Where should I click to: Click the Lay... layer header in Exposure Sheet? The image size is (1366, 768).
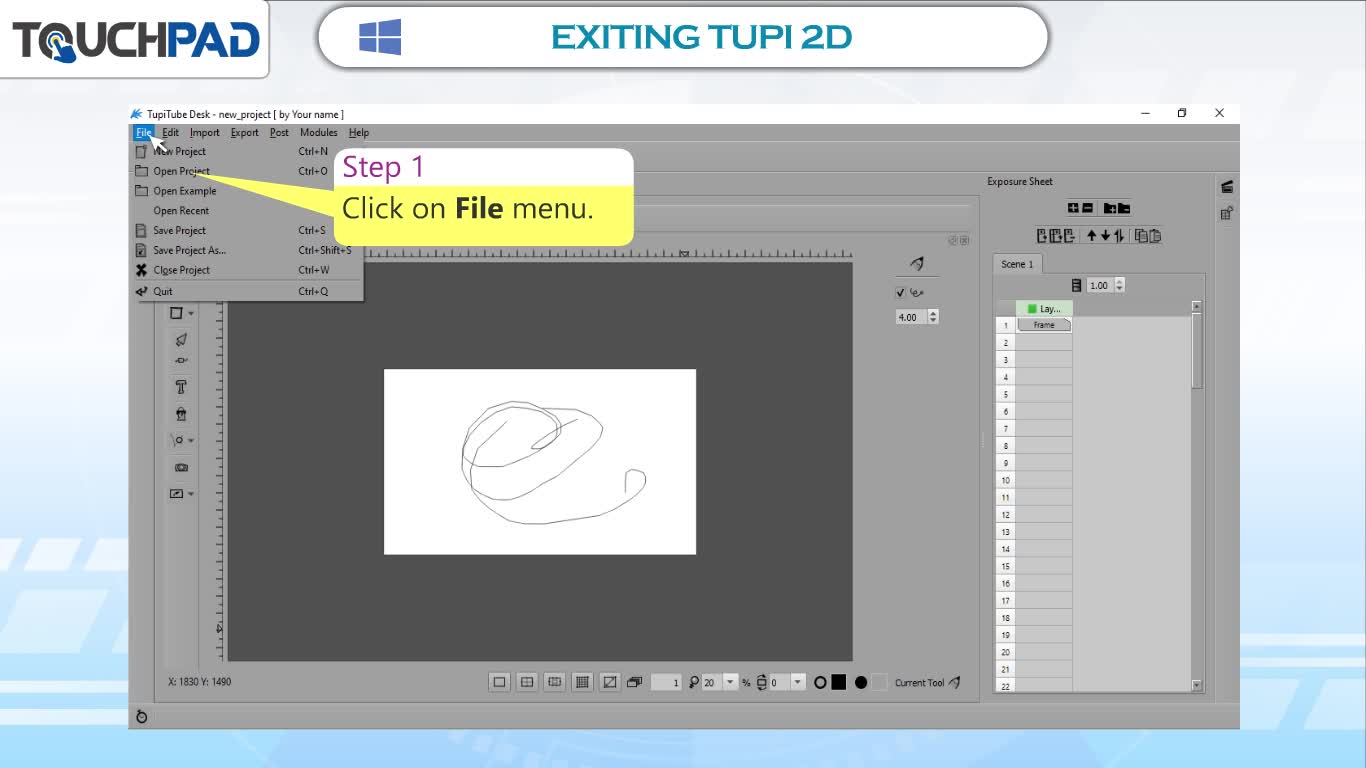(1044, 309)
